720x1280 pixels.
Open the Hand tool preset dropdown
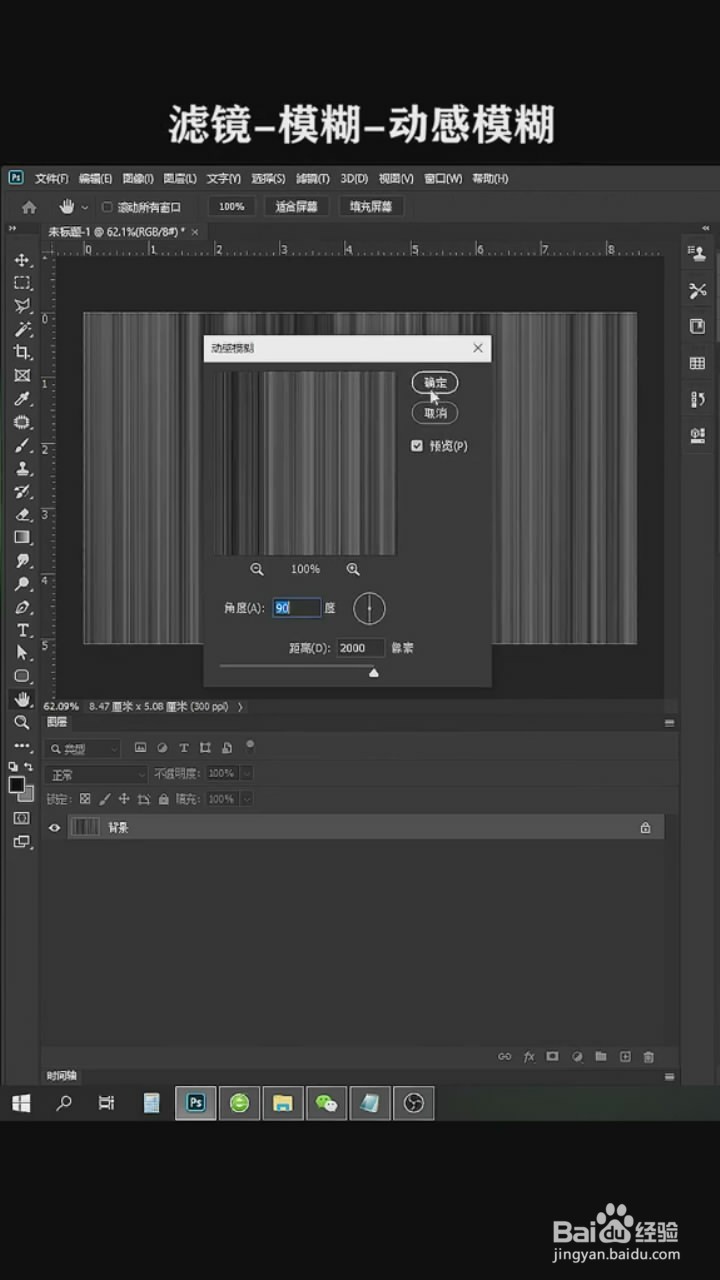(x=85, y=207)
